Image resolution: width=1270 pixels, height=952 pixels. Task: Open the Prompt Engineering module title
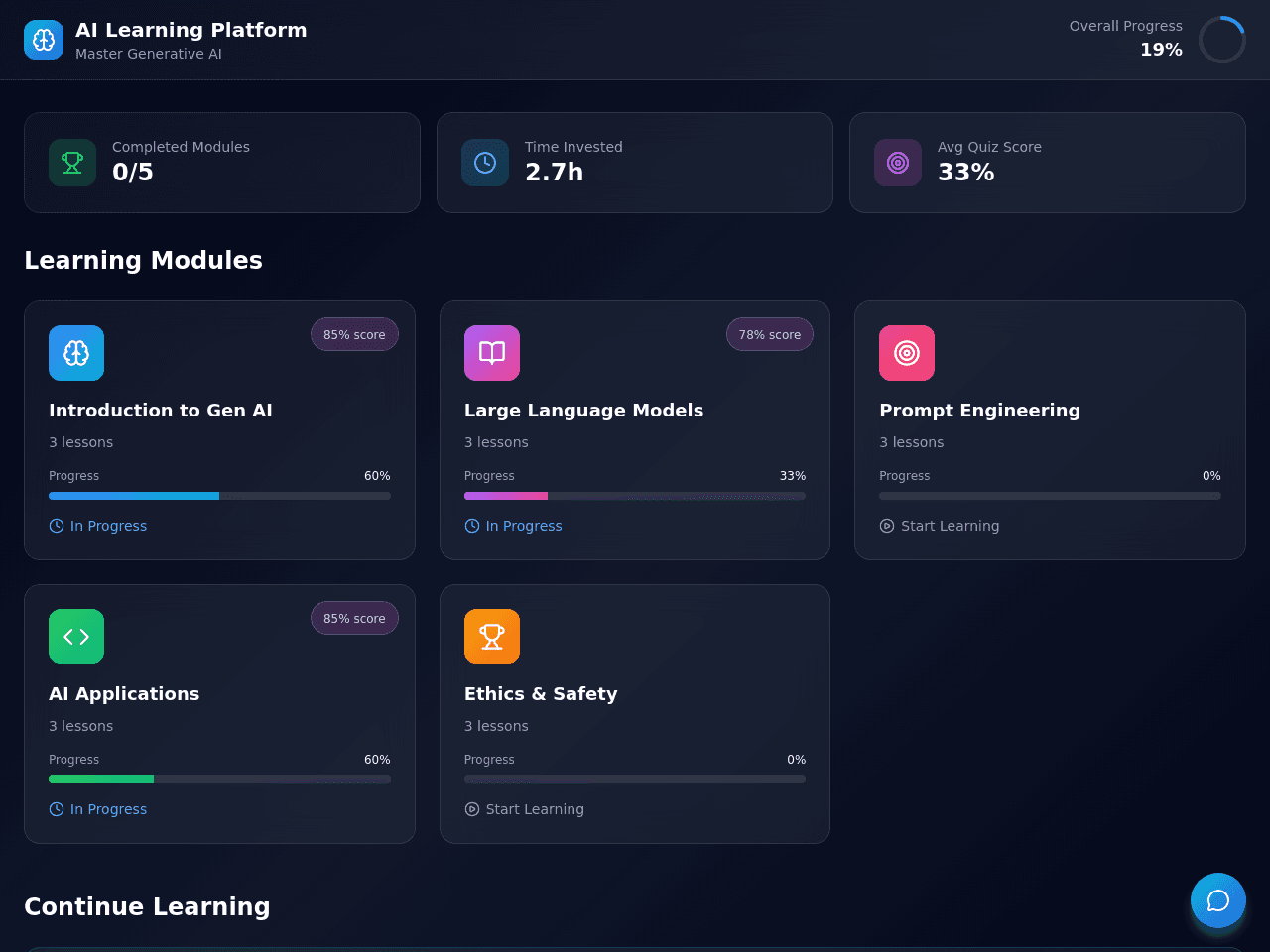(979, 411)
